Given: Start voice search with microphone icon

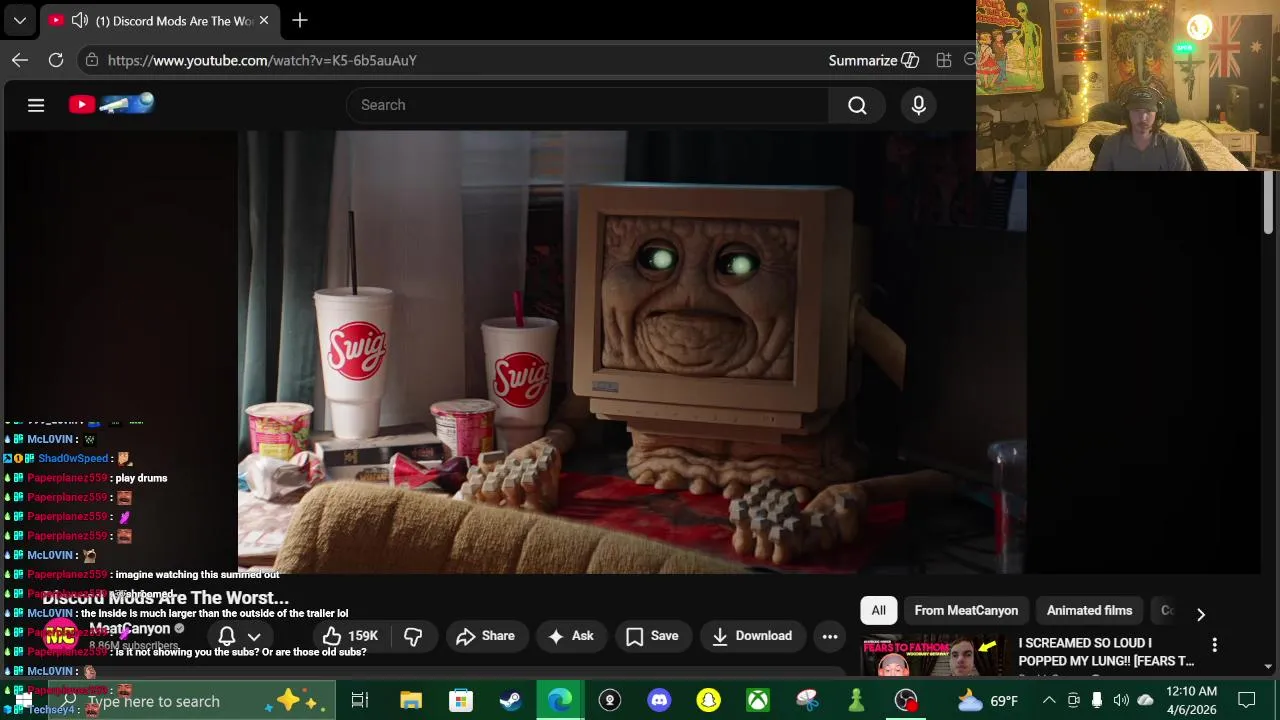Looking at the screenshot, I should 919,105.
